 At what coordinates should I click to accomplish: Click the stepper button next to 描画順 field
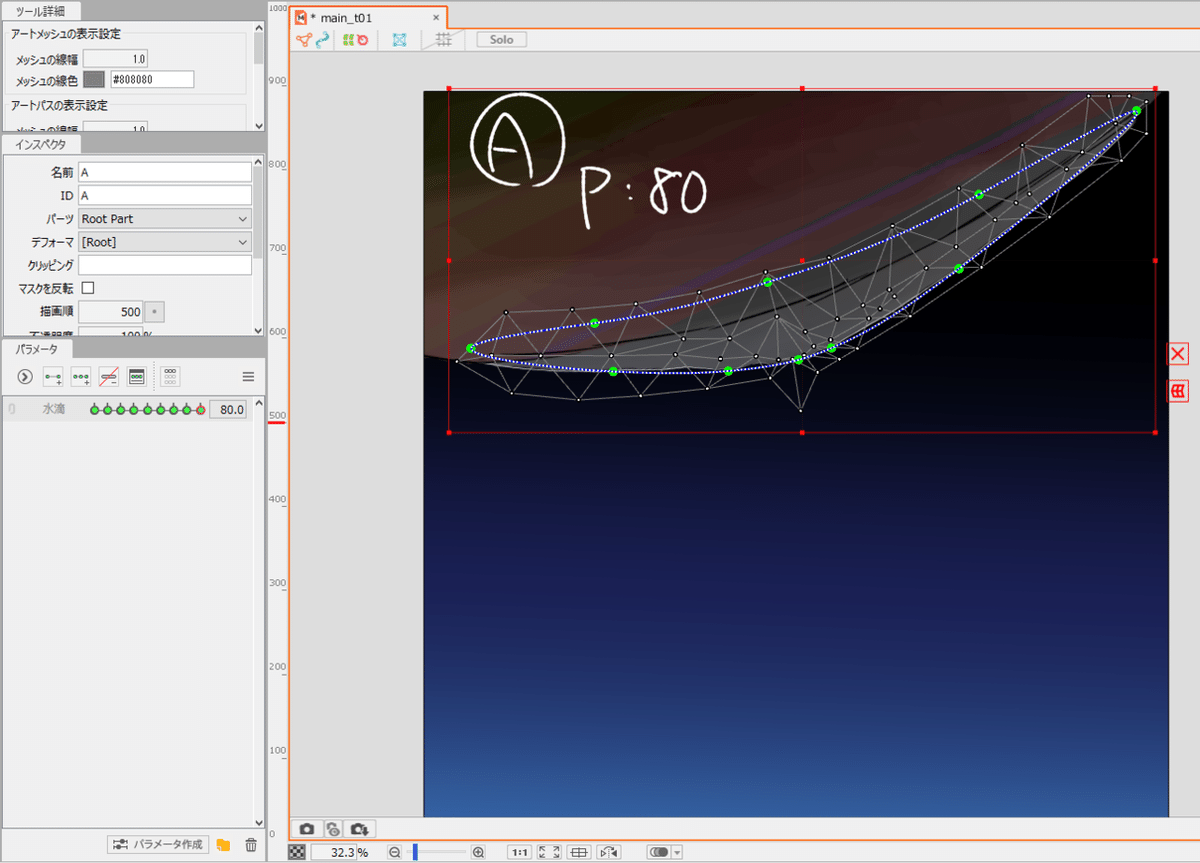coord(155,312)
